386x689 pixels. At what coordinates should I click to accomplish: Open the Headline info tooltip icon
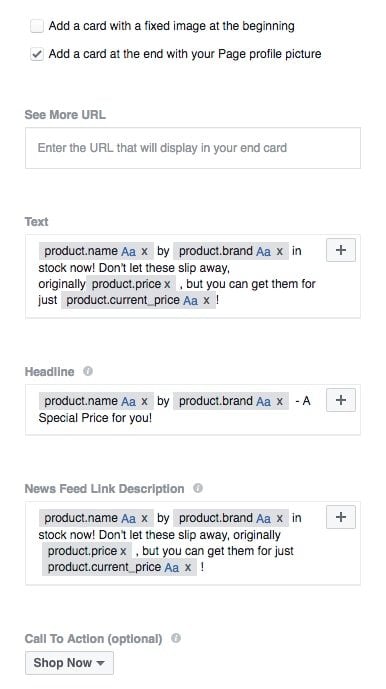(x=88, y=371)
